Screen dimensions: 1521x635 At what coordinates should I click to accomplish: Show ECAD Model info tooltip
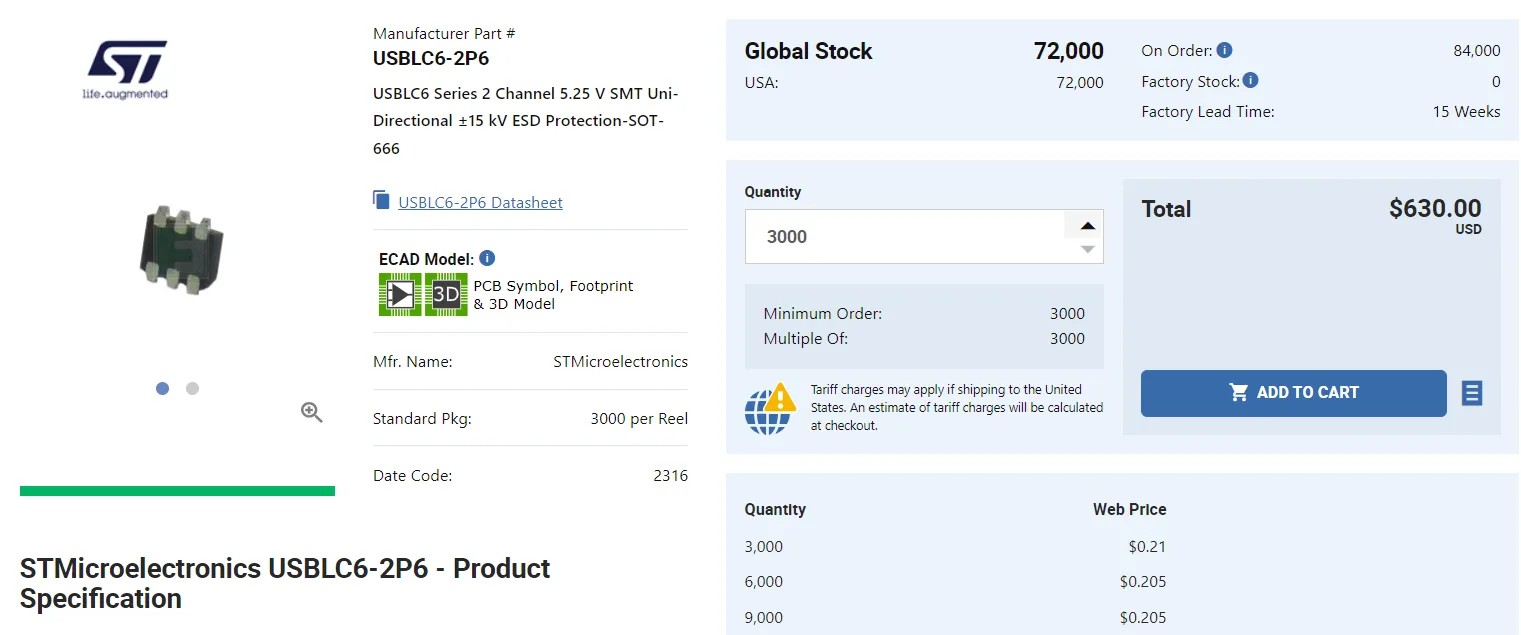(487, 258)
